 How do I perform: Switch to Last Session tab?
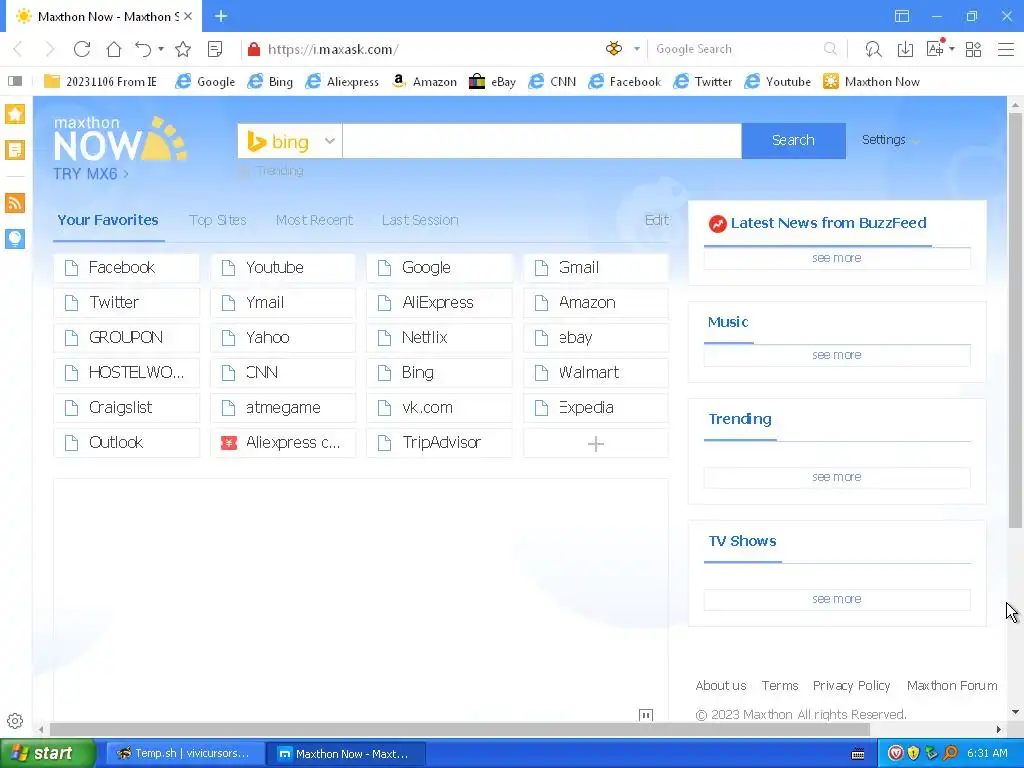pos(420,220)
